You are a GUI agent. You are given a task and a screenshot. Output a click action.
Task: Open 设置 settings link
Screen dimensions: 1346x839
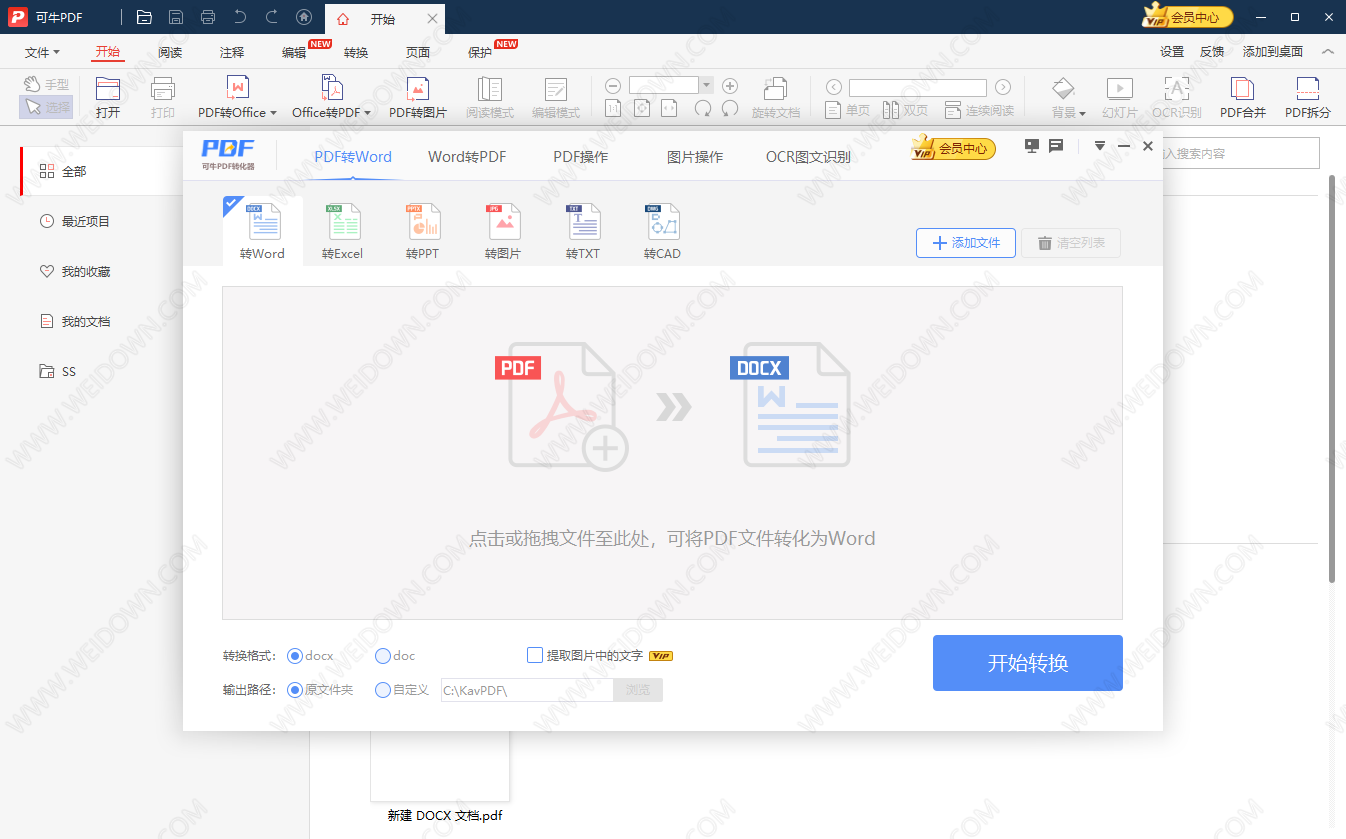tap(1172, 52)
